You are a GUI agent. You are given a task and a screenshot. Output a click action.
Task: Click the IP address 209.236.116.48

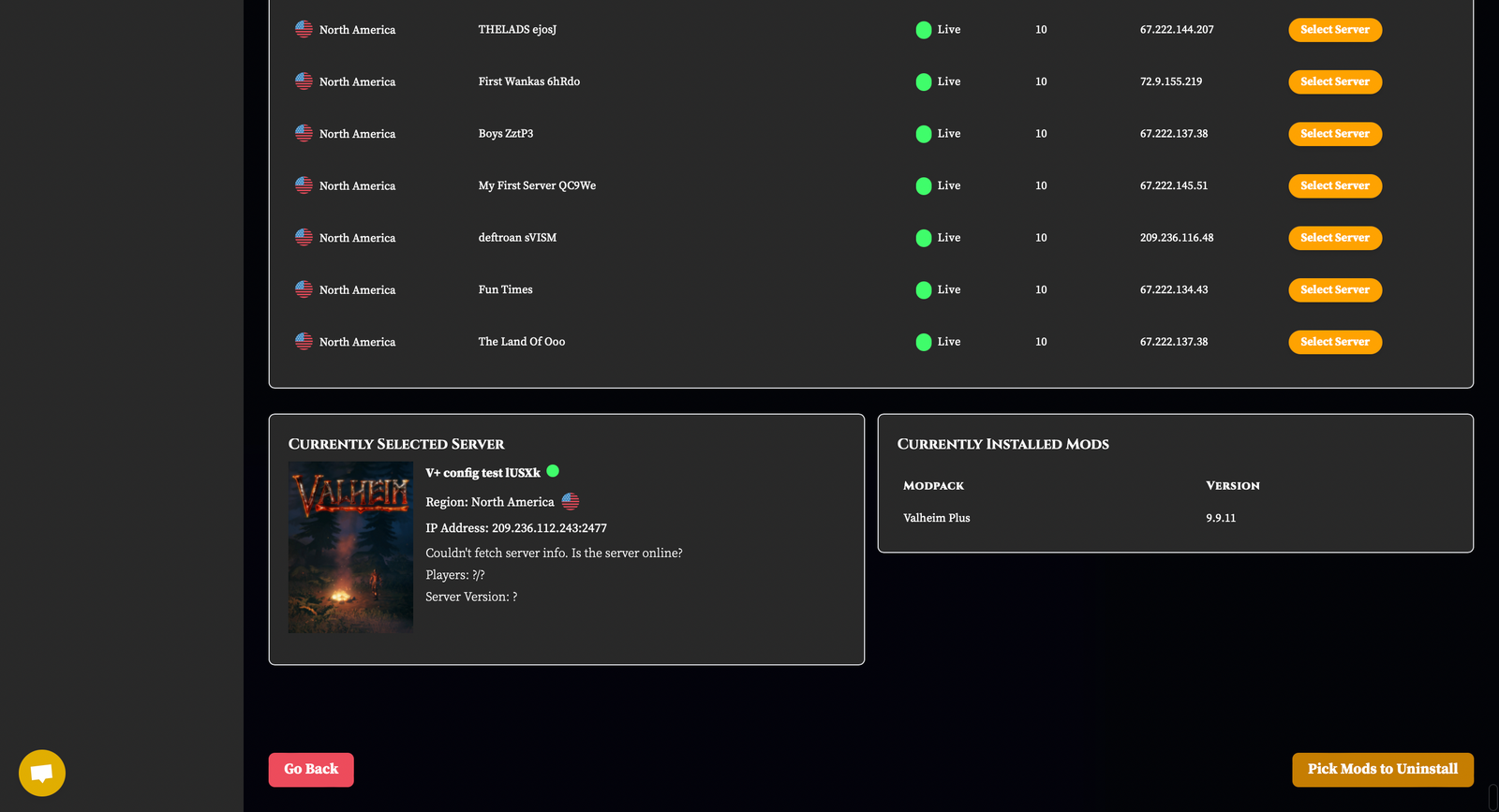[x=1176, y=238]
